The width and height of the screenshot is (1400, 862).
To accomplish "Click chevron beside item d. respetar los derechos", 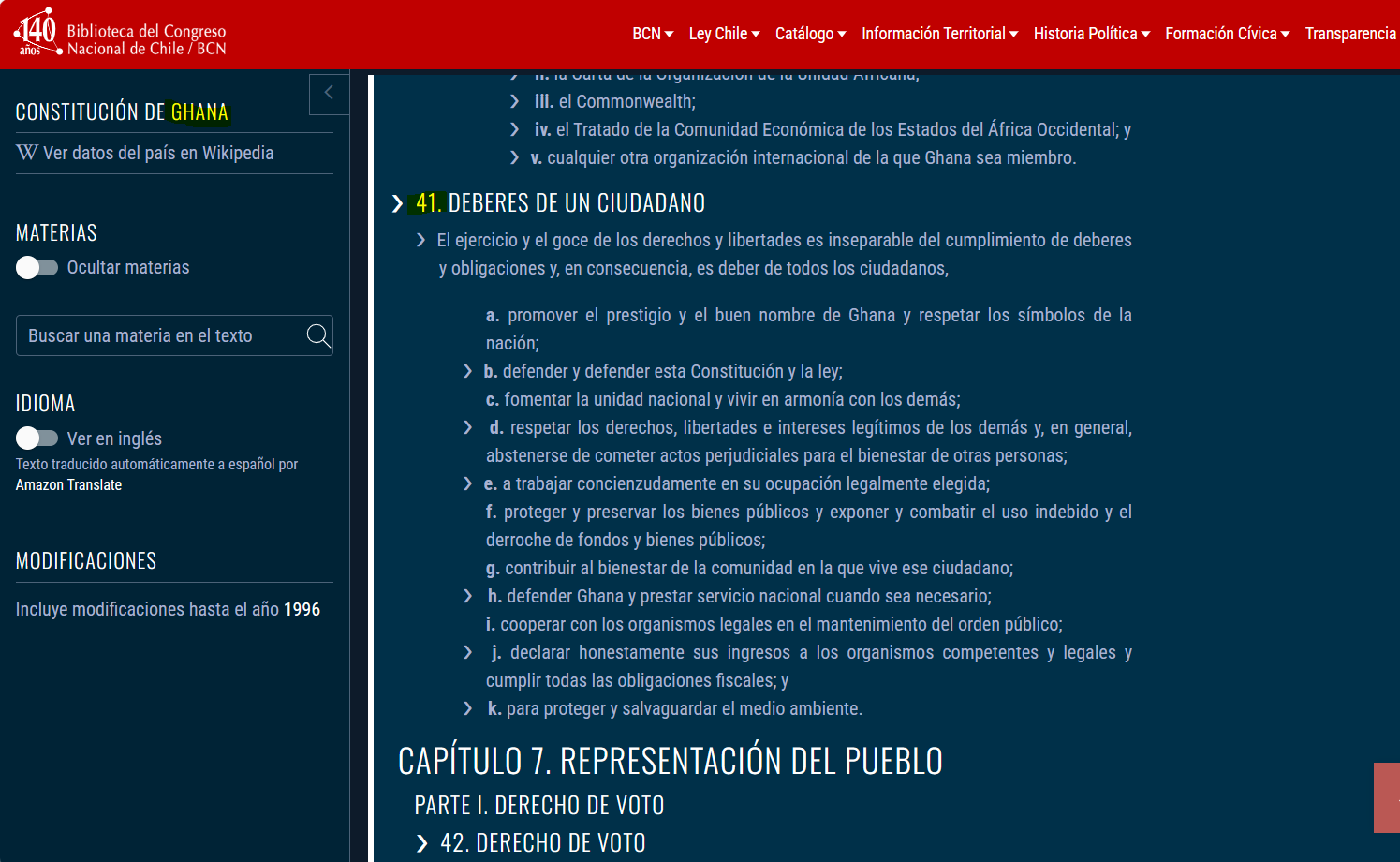I will pos(468,428).
